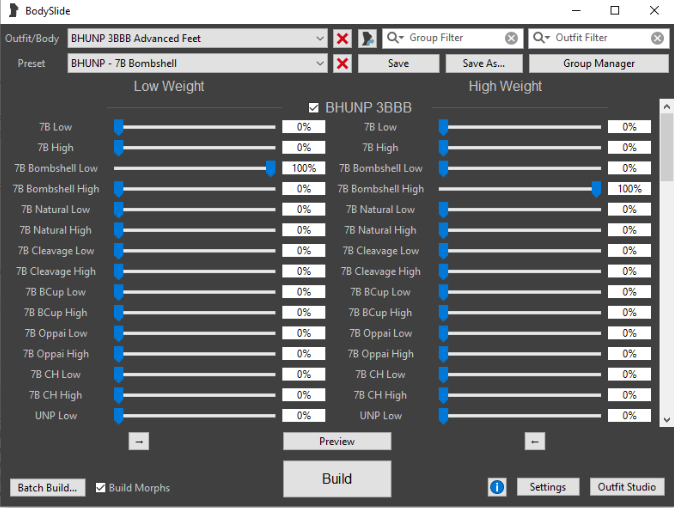Click the low weight 7B Cleavage High label
This screenshot has height=508, width=674.
56,272
